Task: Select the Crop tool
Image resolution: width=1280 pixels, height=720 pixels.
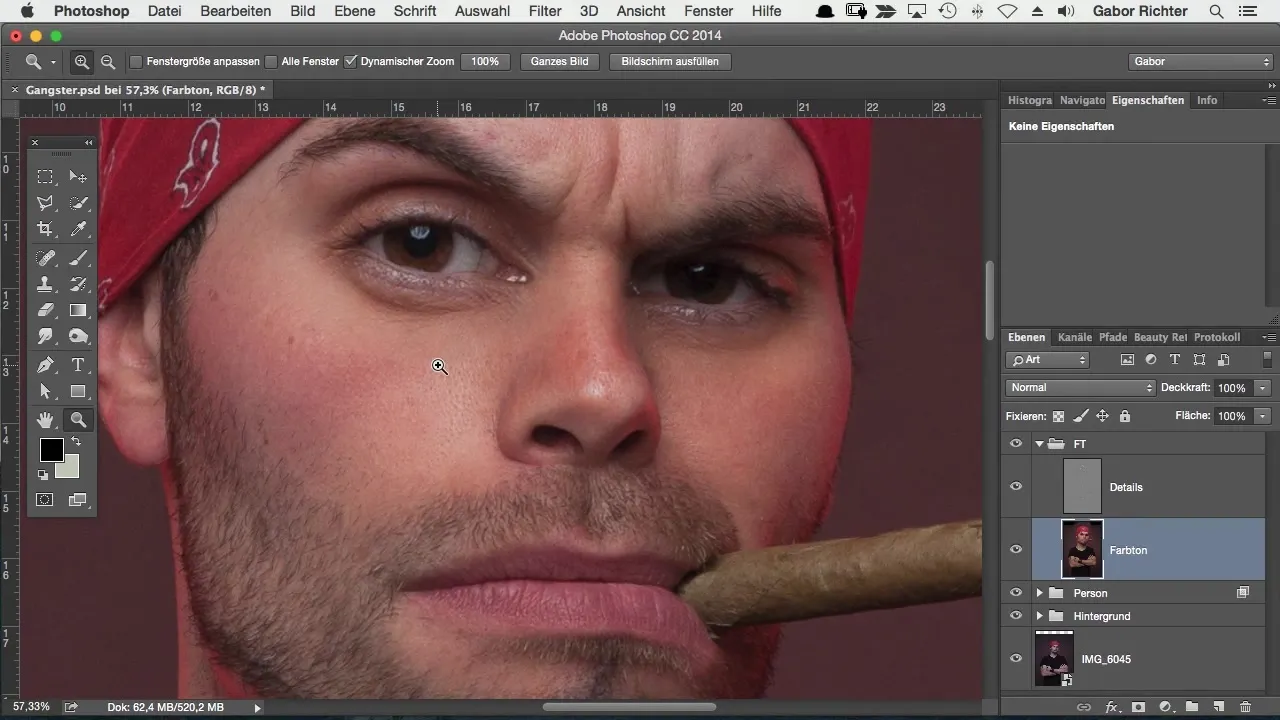Action: coord(45,229)
